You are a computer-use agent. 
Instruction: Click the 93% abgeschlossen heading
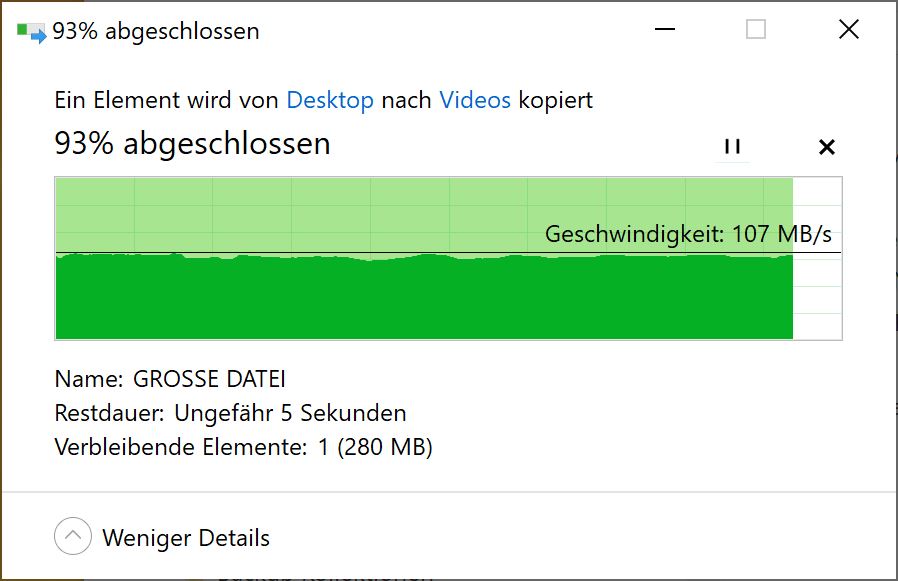[192, 143]
